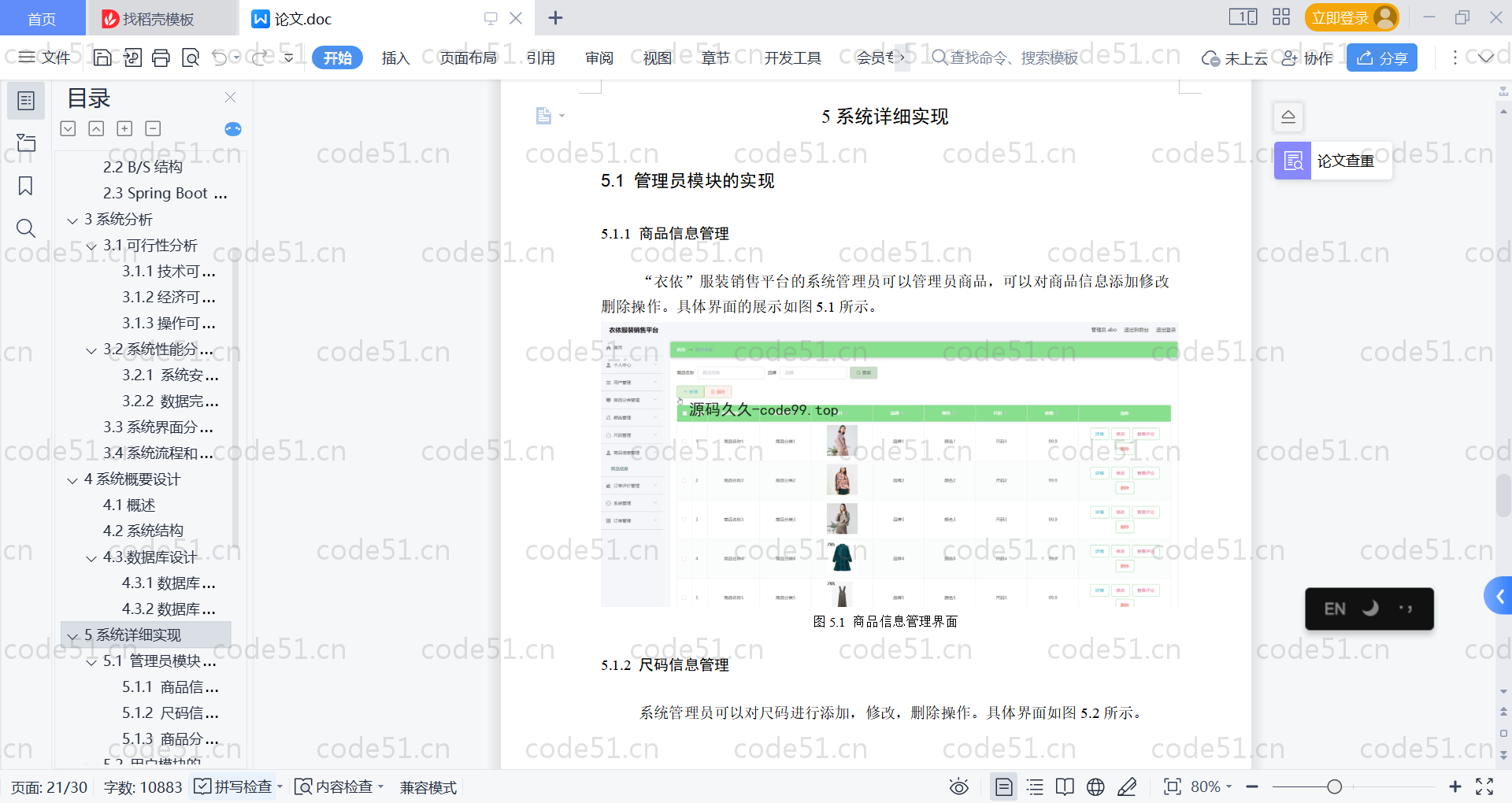Click the Redo arrow icon
The height and width of the screenshot is (803, 1512).
tap(259, 57)
